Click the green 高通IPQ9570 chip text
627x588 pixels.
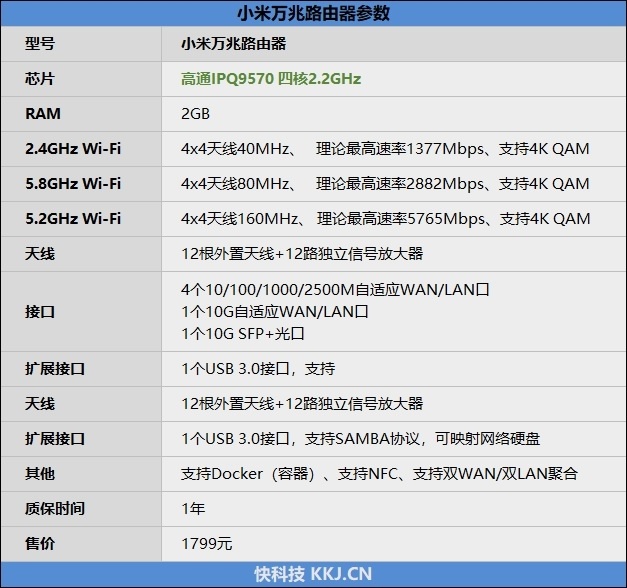click(x=270, y=79)
